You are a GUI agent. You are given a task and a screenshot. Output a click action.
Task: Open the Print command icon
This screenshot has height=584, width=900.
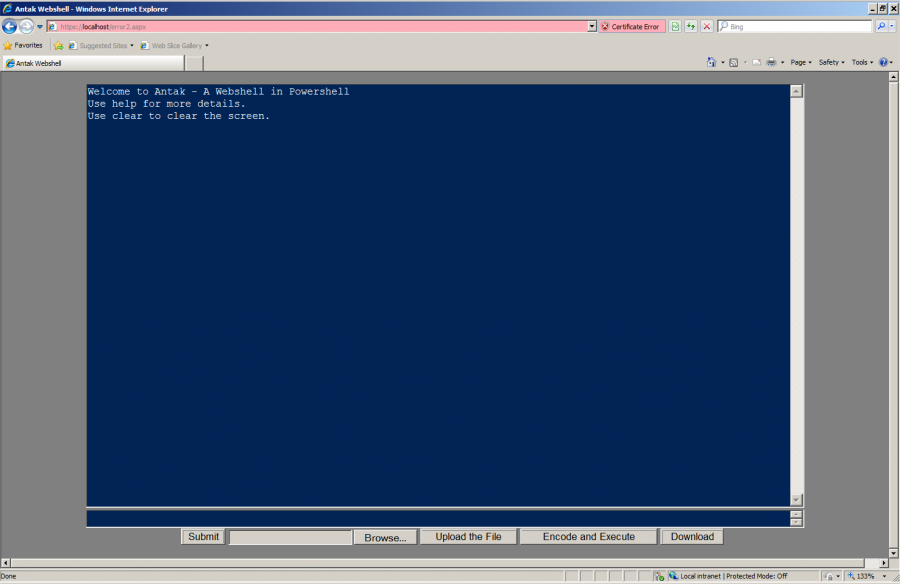click(771, 61)
